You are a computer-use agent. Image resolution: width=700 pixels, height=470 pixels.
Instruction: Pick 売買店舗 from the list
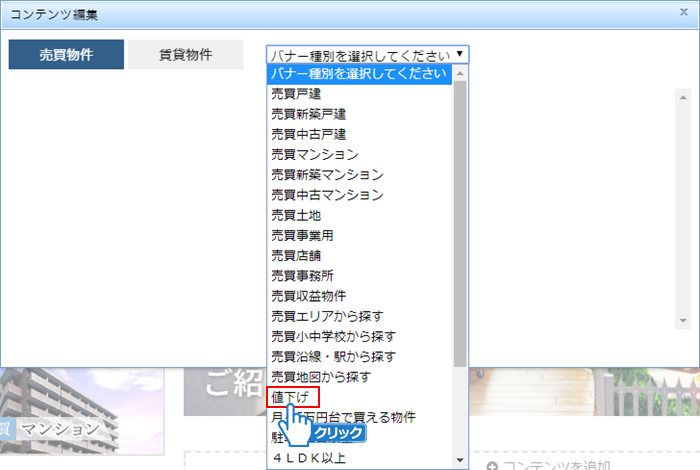tap(295, 256)
